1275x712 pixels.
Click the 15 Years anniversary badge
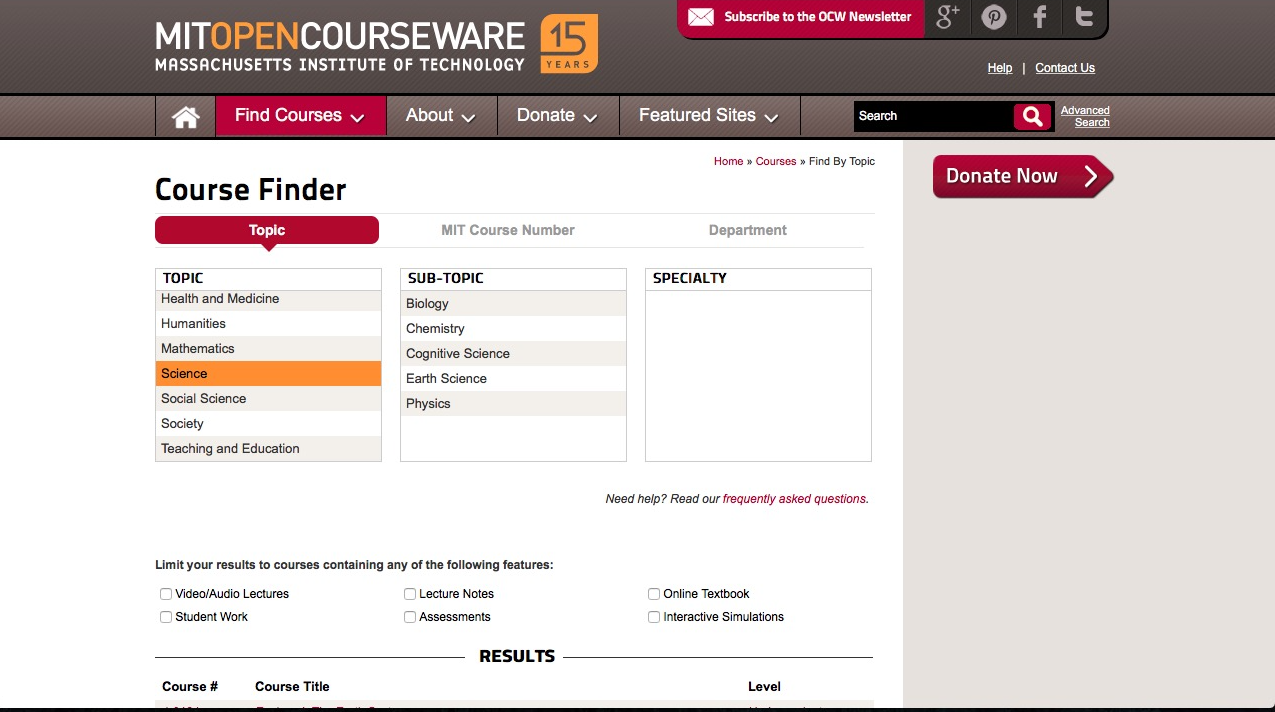pyautogui.click(x=569, y=43)
